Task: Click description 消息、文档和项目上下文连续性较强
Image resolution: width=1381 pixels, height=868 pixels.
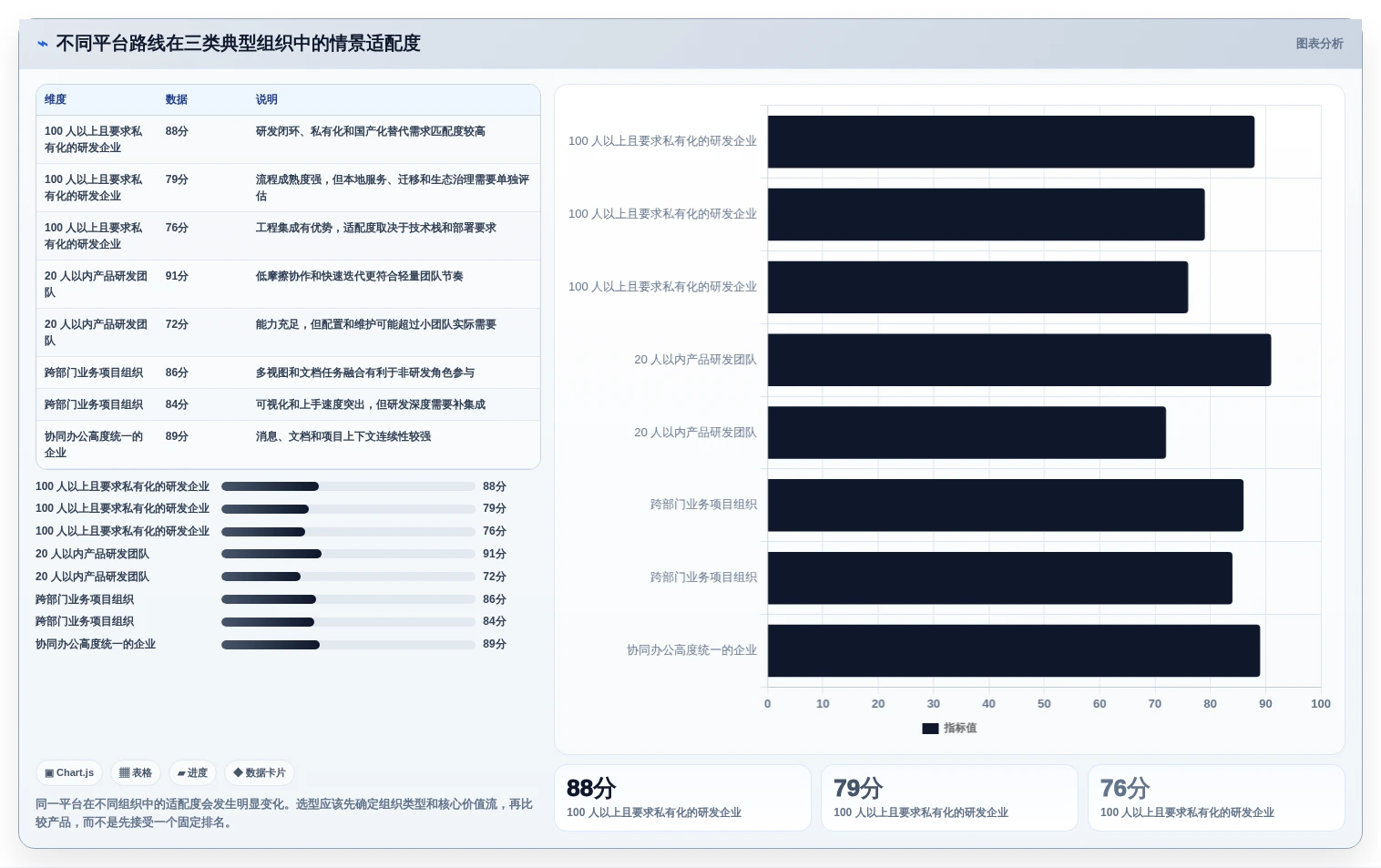Action: point(343,436)
